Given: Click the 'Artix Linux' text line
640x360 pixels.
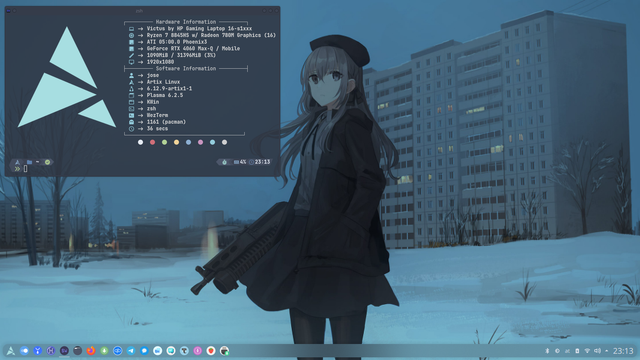Looking at the screenshot, I should (x=163, y=82).
